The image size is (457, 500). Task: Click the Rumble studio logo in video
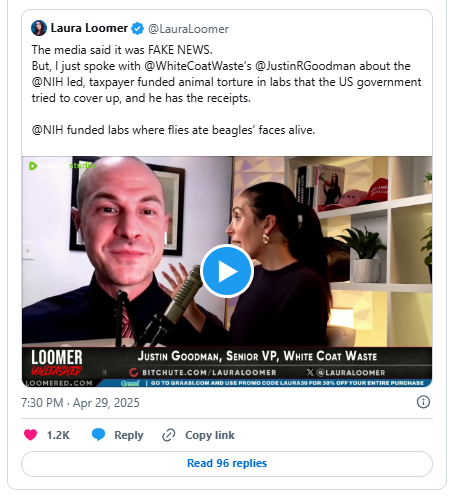click(62, 165)
